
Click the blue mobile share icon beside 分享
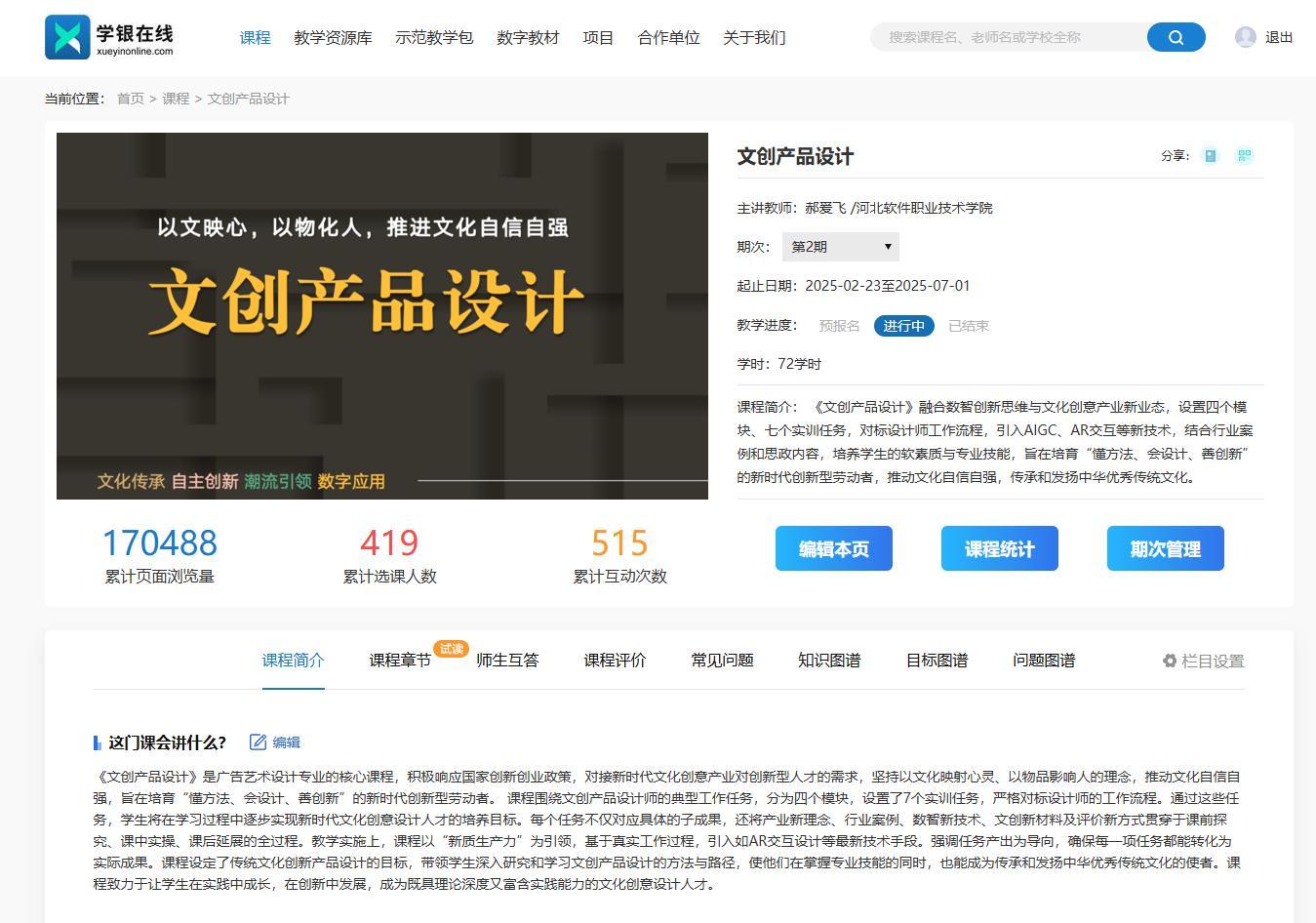coord(1210,155)
